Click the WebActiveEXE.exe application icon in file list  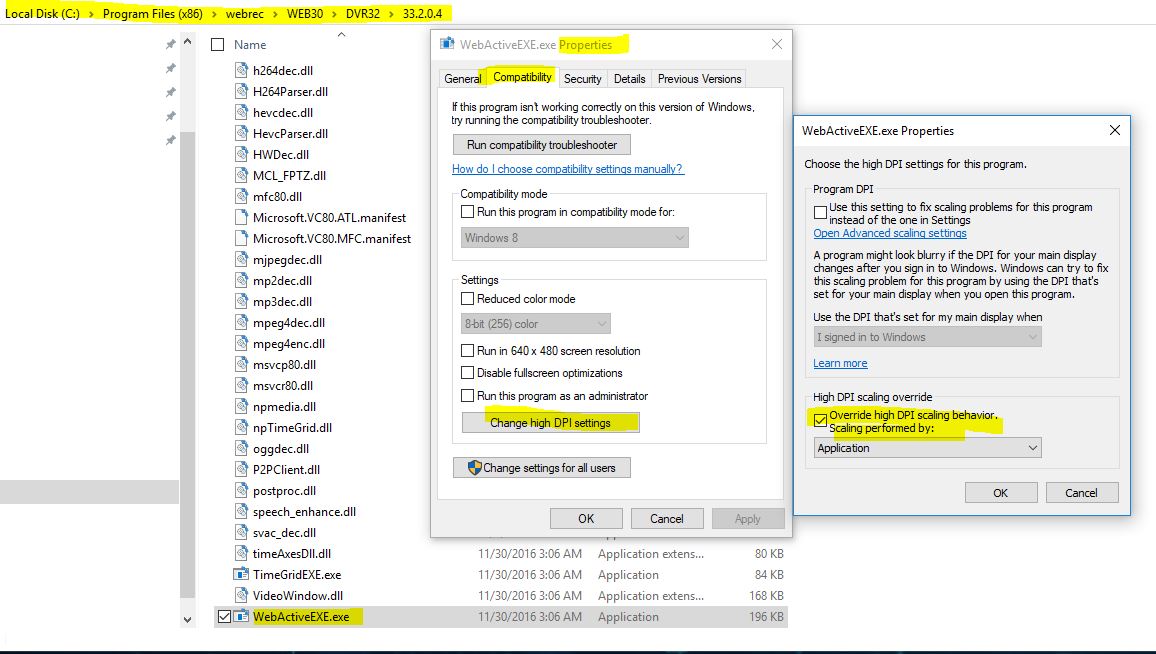pos(241,616)
